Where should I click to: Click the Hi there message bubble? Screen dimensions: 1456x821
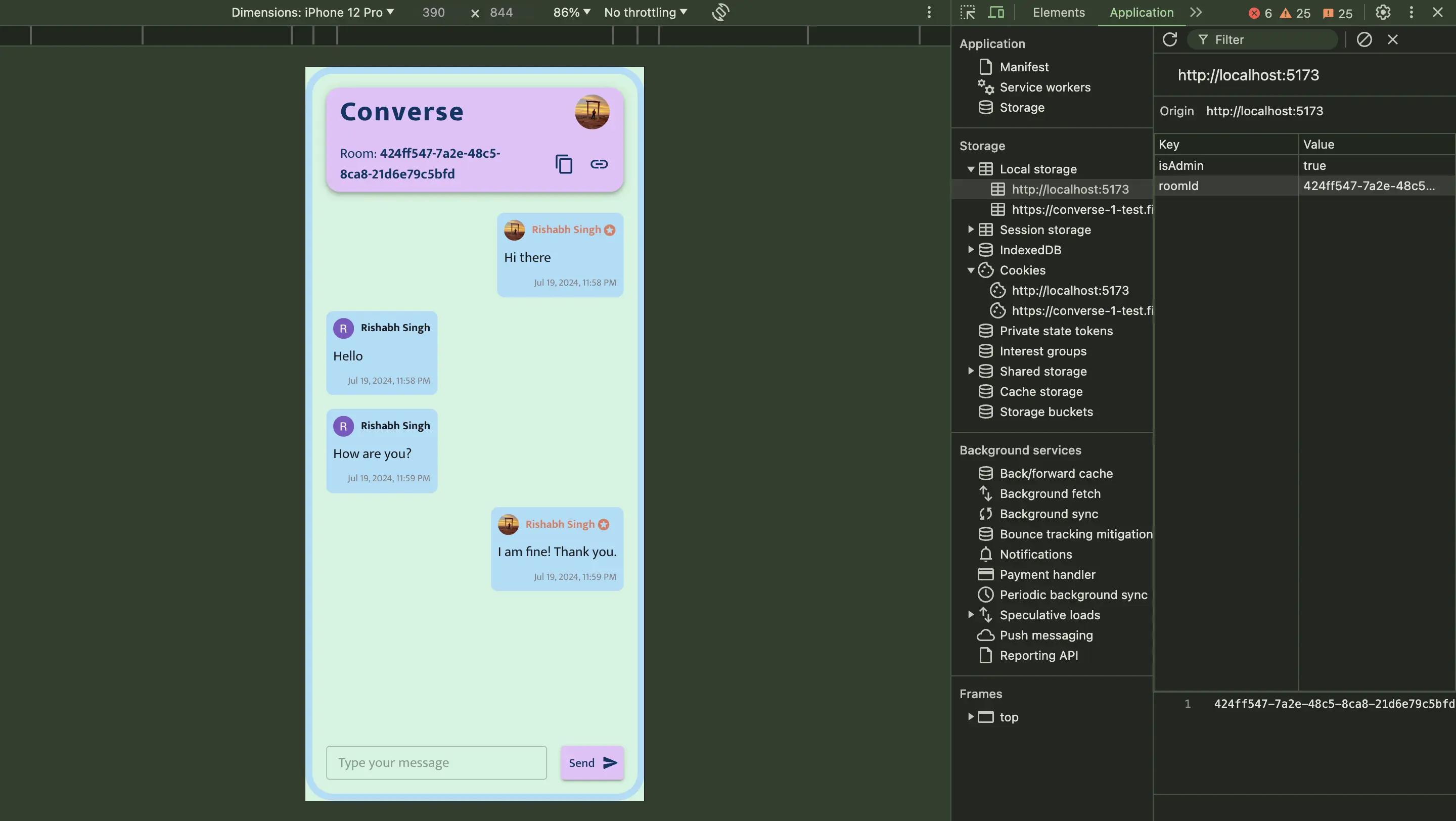pyautogui.click(x=560, y=255)
